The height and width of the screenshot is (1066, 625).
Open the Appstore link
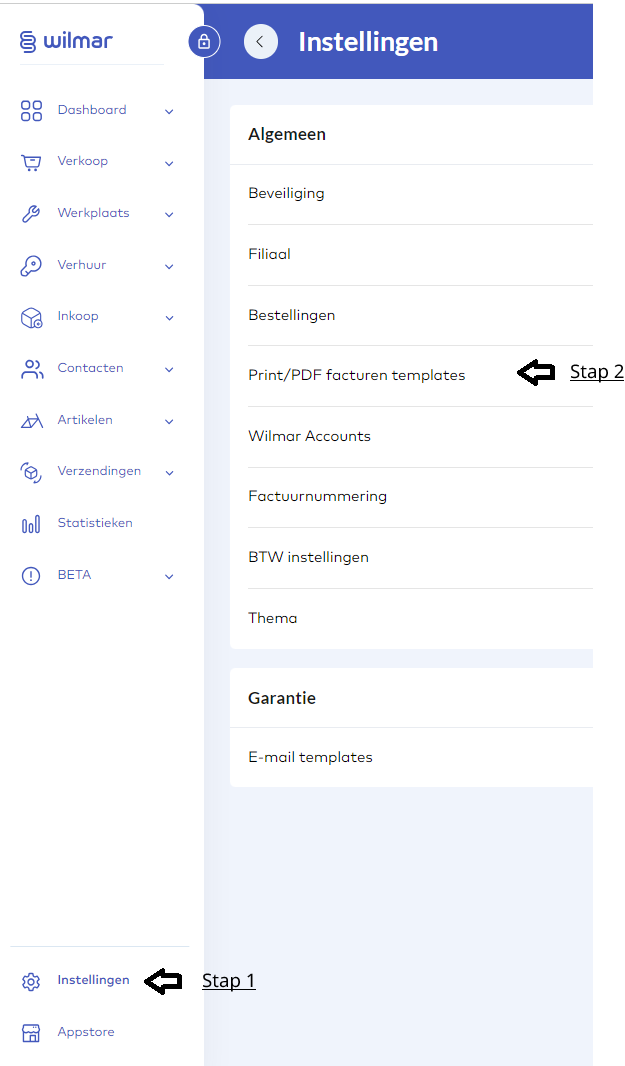86,1032
